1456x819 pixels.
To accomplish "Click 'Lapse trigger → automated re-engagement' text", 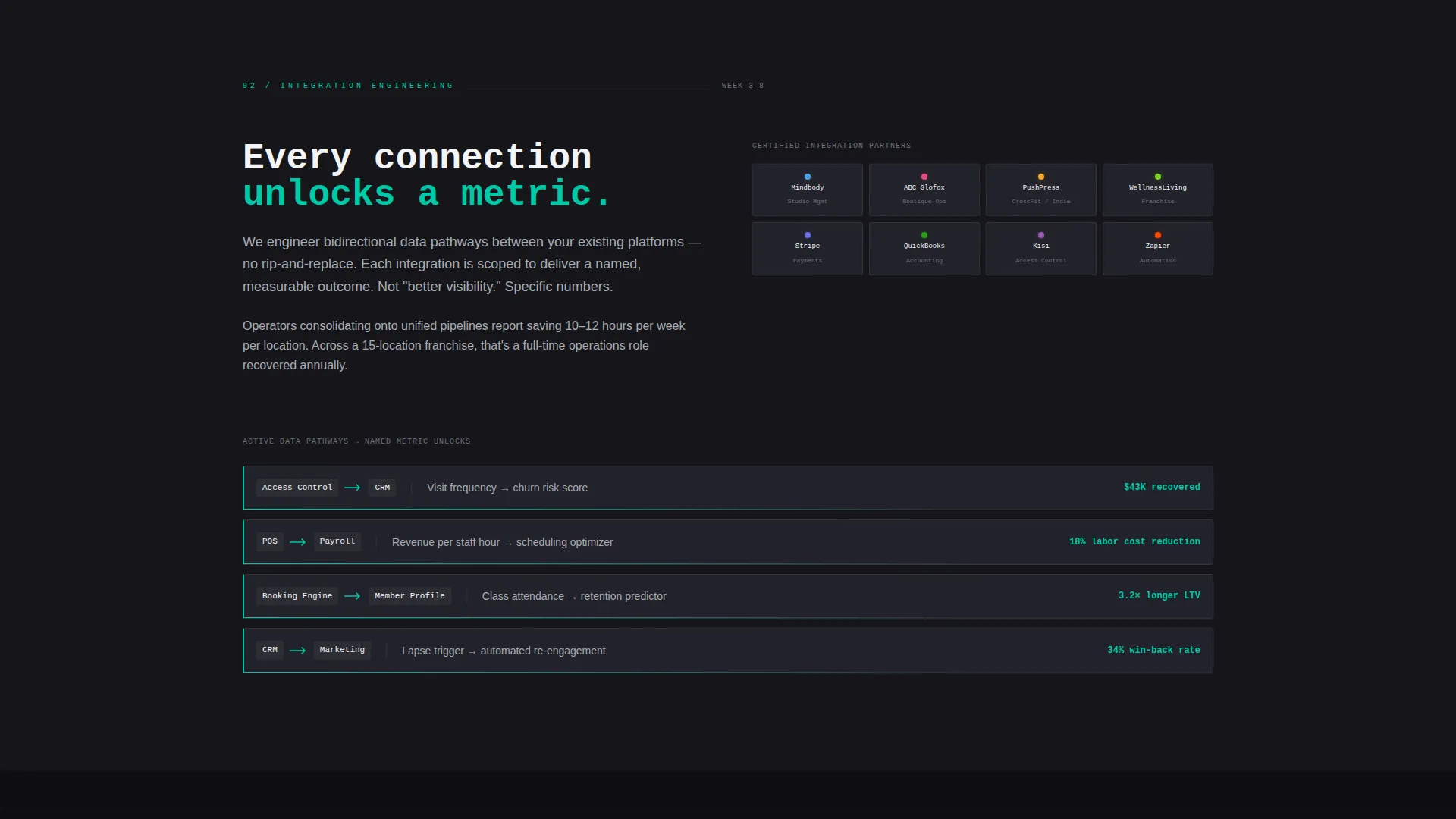I will 504,651.
